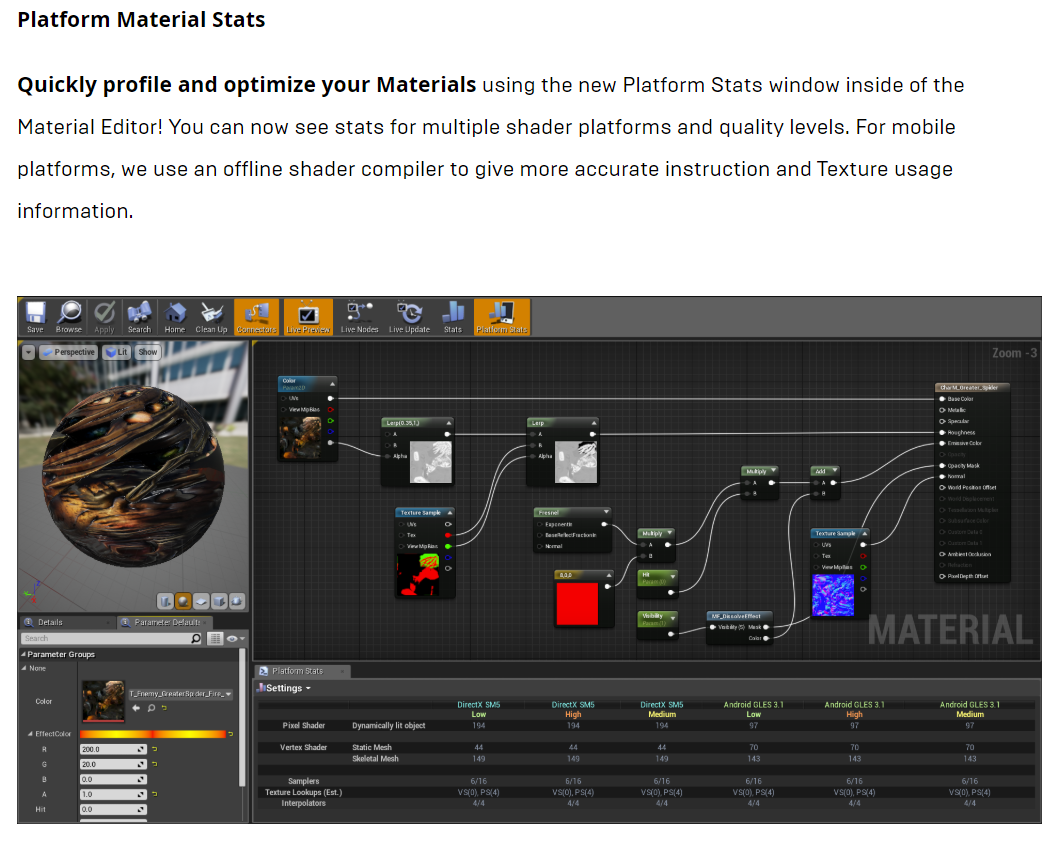Open the T_Enemy_GreaterSpider texture dropdown

click(180, 694)
